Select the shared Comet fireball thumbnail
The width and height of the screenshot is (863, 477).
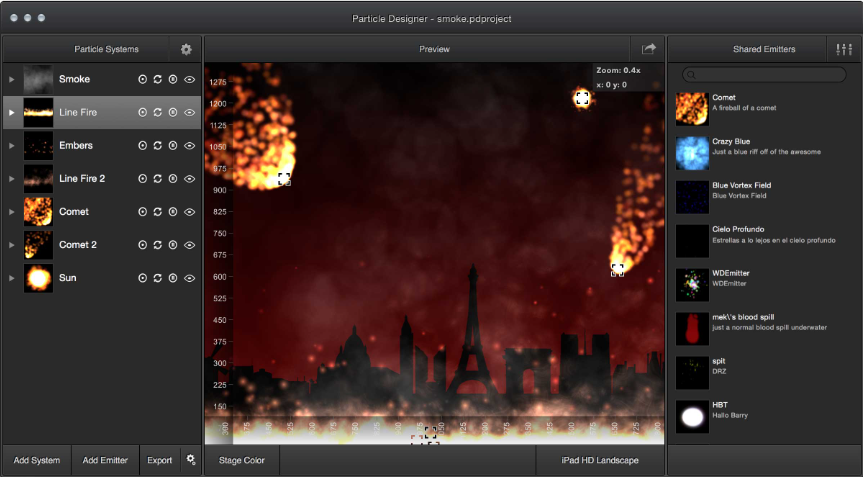(692, 109)
